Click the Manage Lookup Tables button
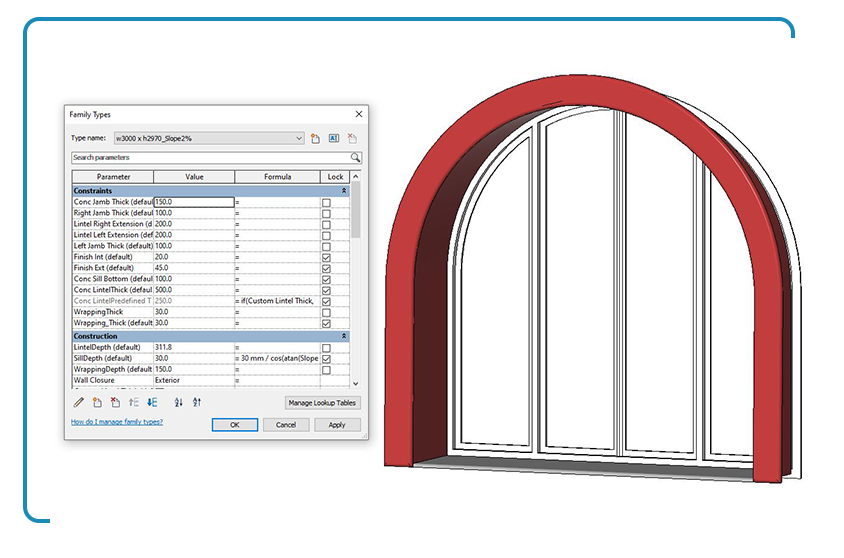The height and width of the screenshot is (558, 844). pyautogui.click(x=322, y=403)
